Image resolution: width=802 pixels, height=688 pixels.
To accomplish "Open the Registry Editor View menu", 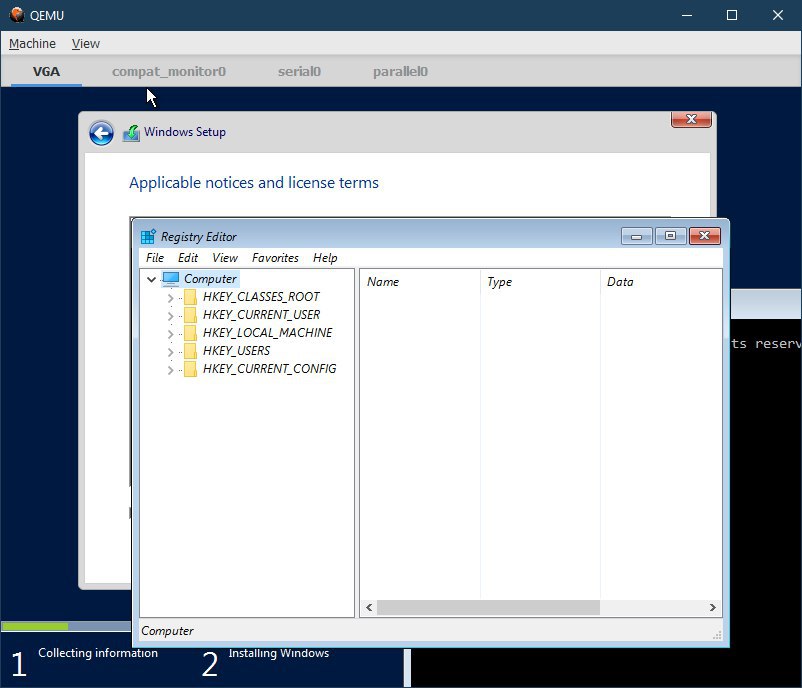I will (225, 258).
